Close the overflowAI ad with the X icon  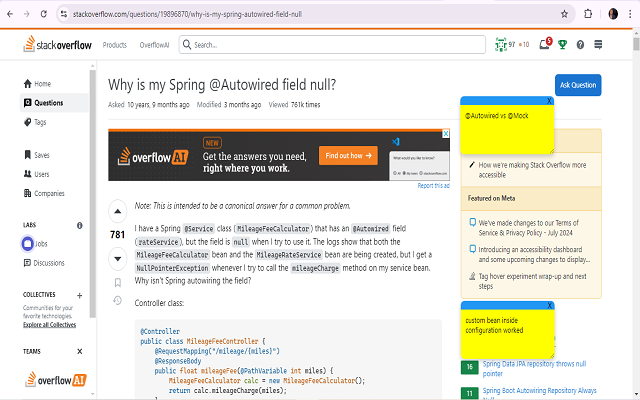(446, 133)
